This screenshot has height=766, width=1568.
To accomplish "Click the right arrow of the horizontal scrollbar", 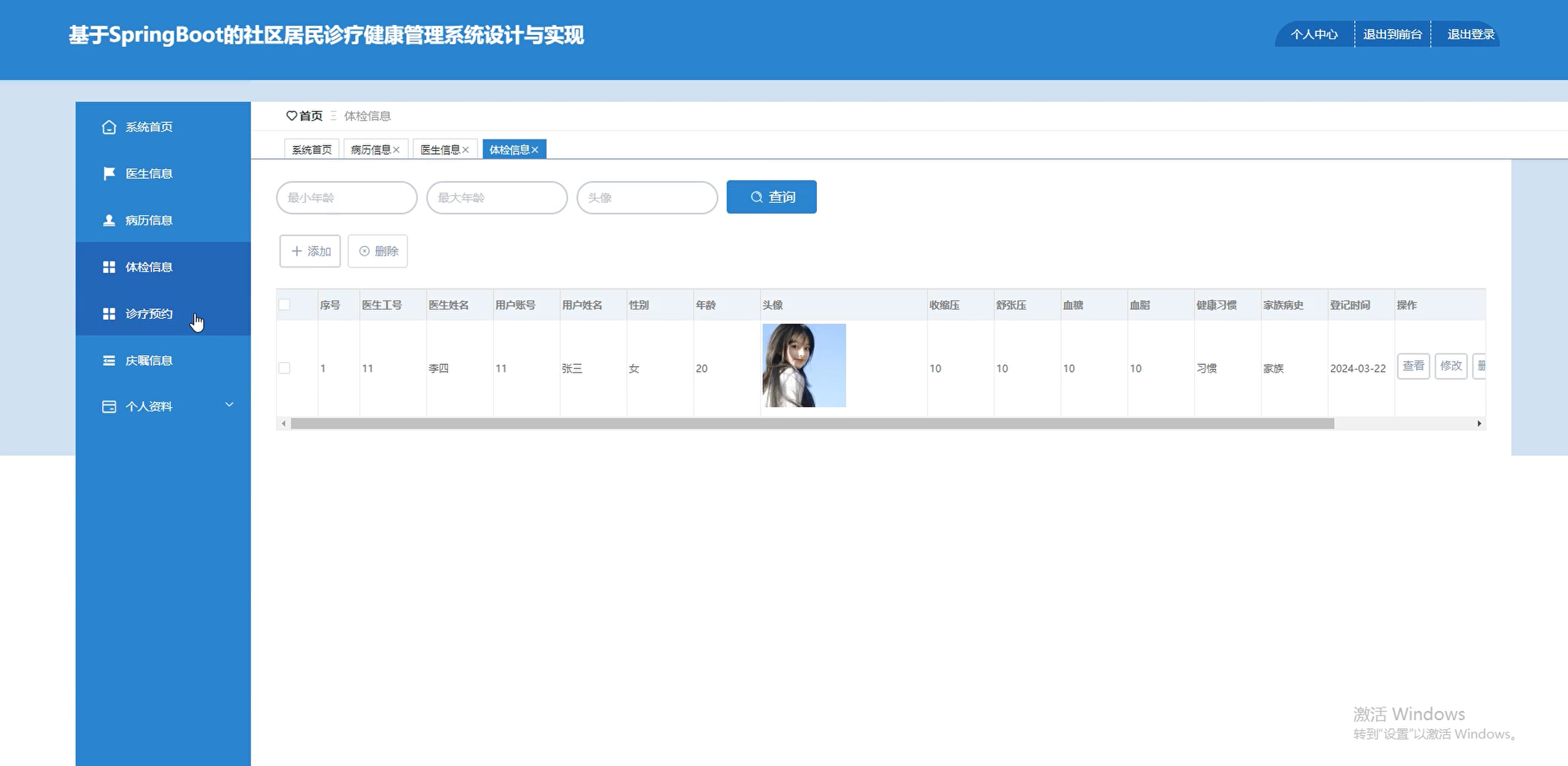I will (x=1479, y=424).
